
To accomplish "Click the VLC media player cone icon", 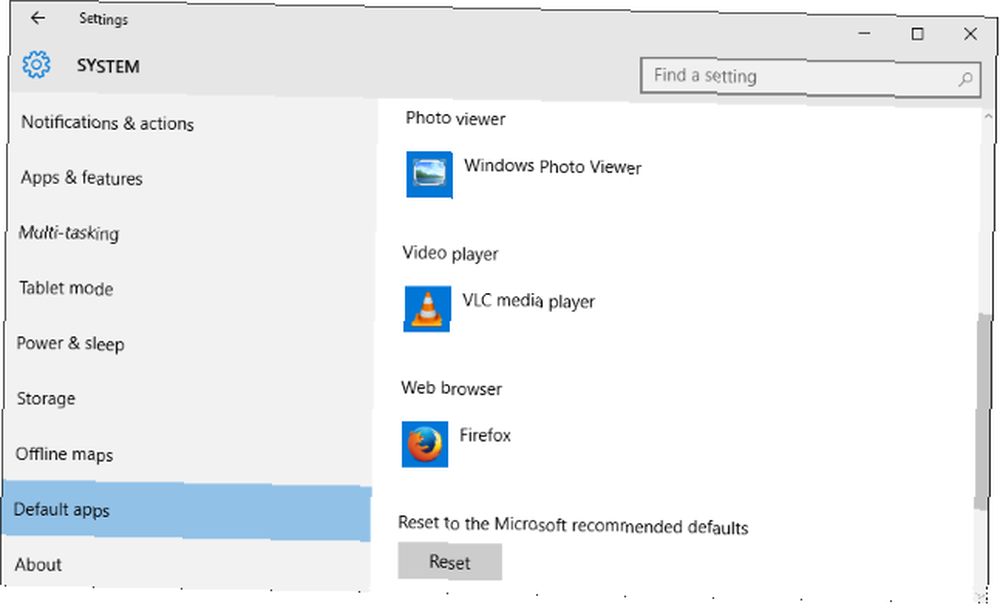I will 427,309.
